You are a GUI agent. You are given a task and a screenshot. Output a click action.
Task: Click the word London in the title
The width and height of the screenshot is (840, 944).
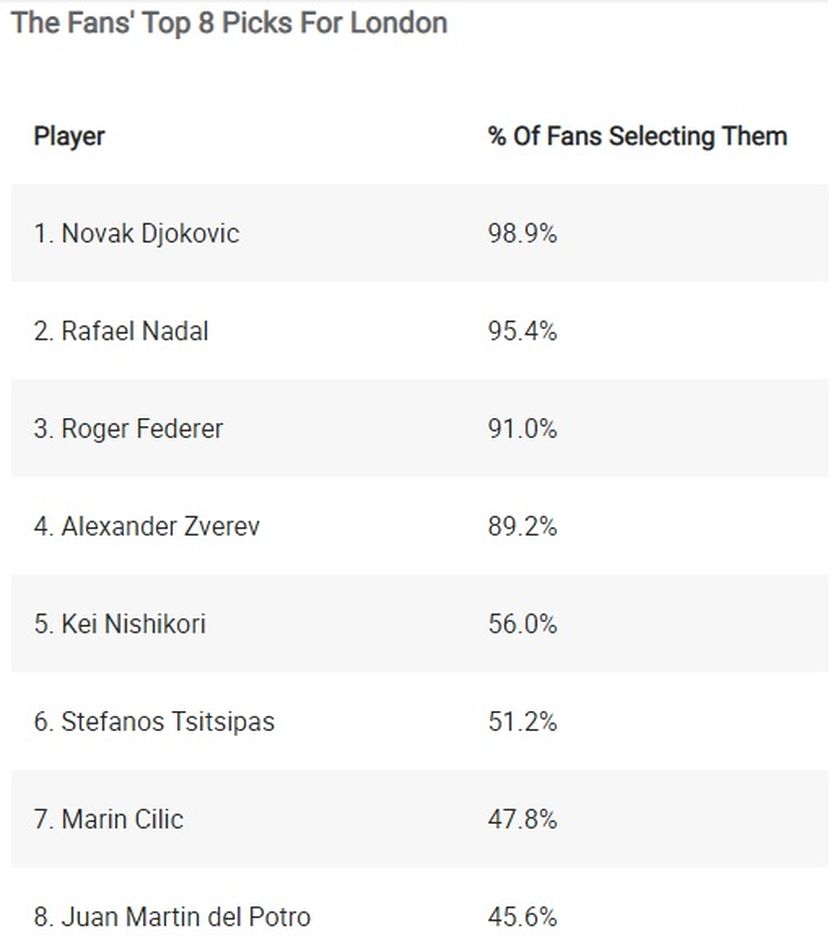pos(399,23)
